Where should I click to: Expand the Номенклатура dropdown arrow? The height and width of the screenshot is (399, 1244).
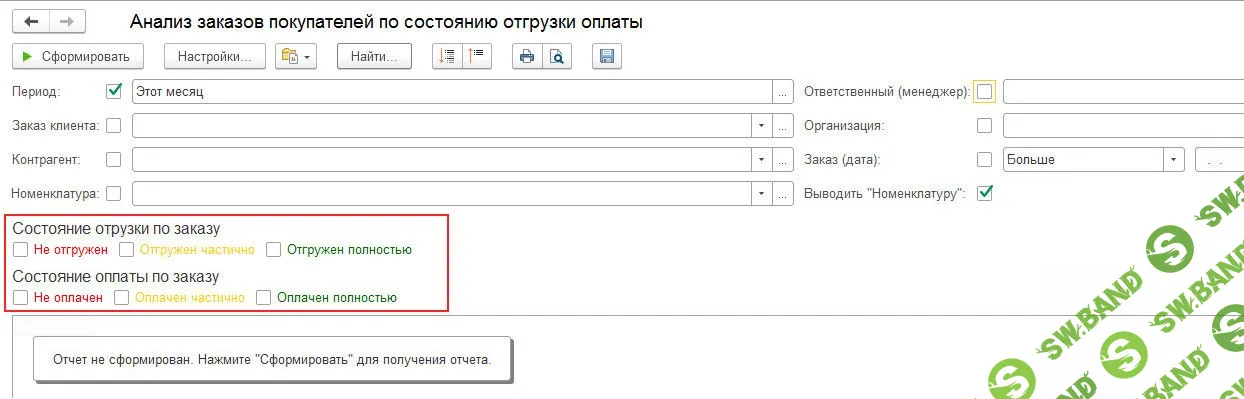(761, 193)
